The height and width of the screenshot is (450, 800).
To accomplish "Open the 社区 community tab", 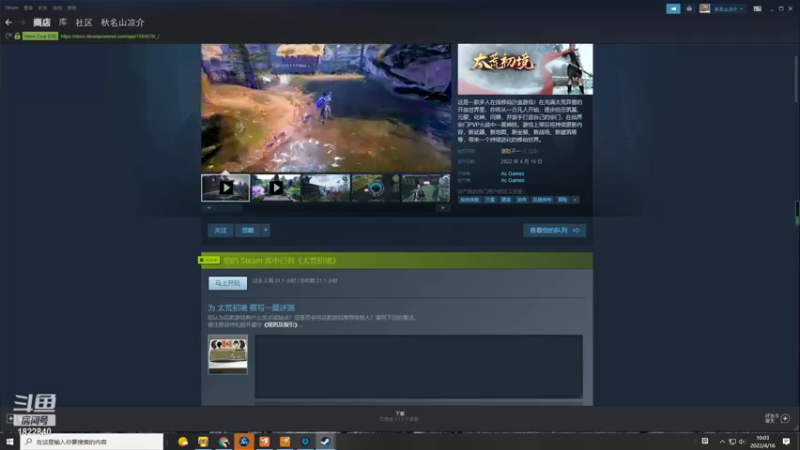I will pyautogui.click(x=84, y=22).
